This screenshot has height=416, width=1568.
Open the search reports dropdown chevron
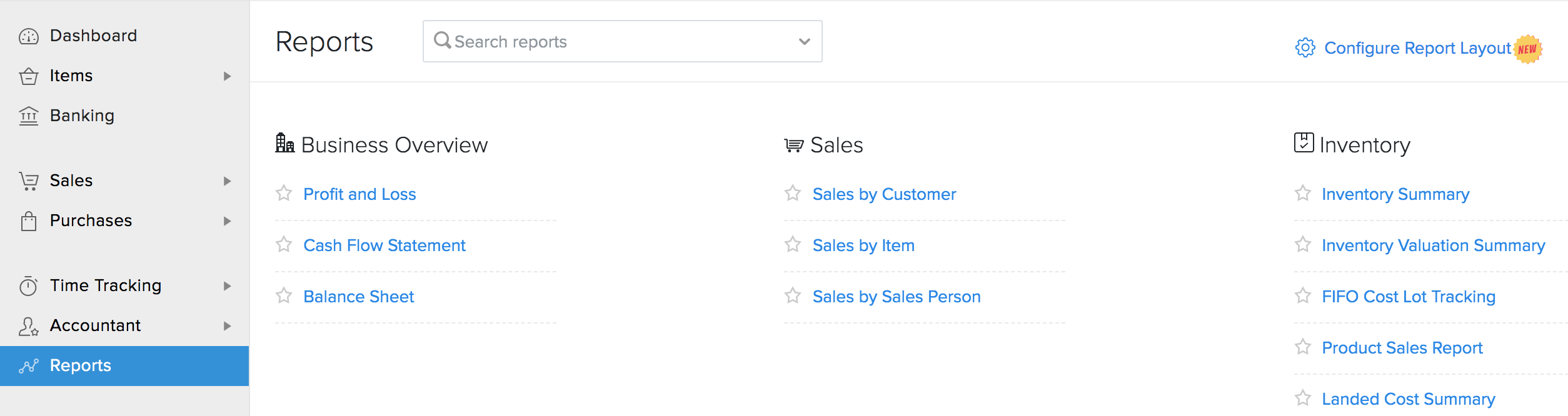804,42
